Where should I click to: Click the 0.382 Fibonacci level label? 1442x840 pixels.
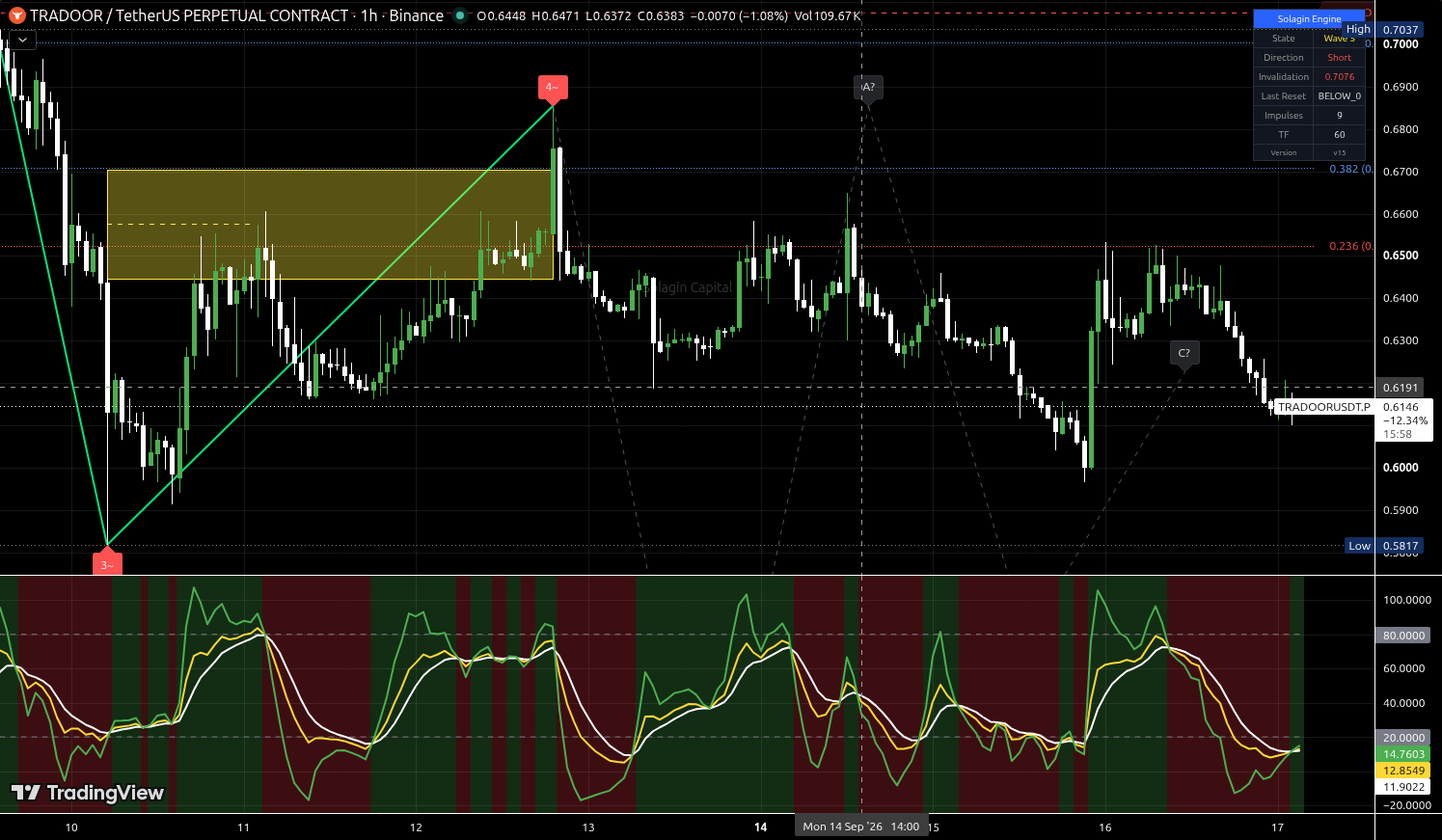coord(1350,169)
